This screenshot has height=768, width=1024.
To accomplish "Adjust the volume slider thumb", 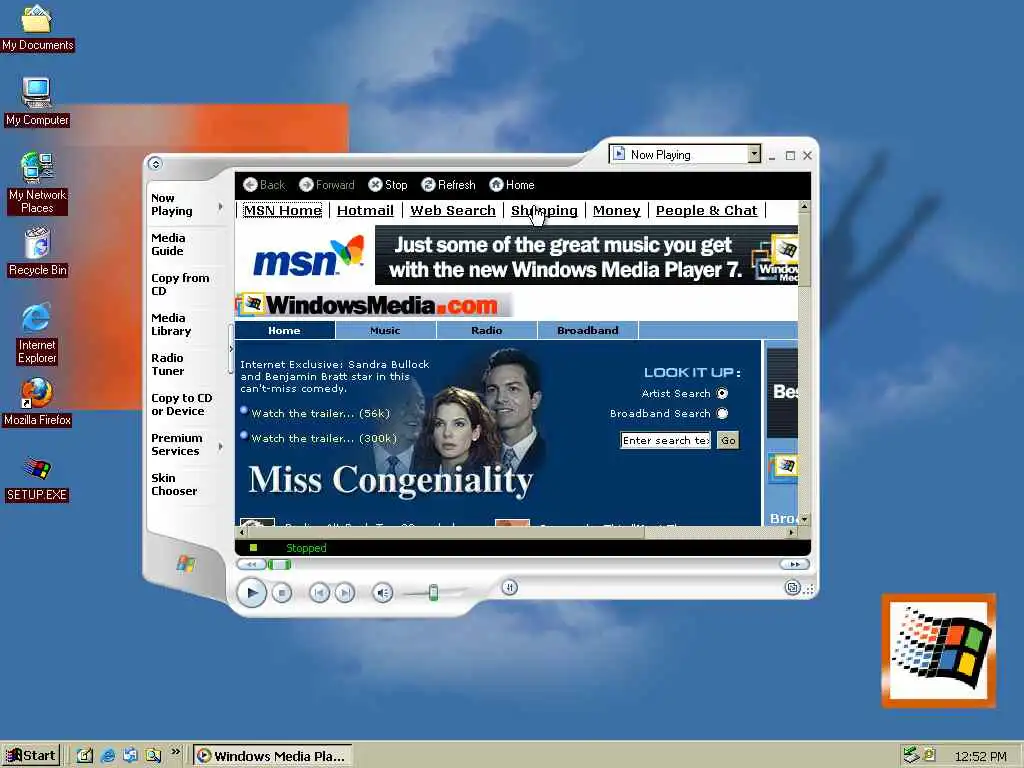I will [433, 592].
